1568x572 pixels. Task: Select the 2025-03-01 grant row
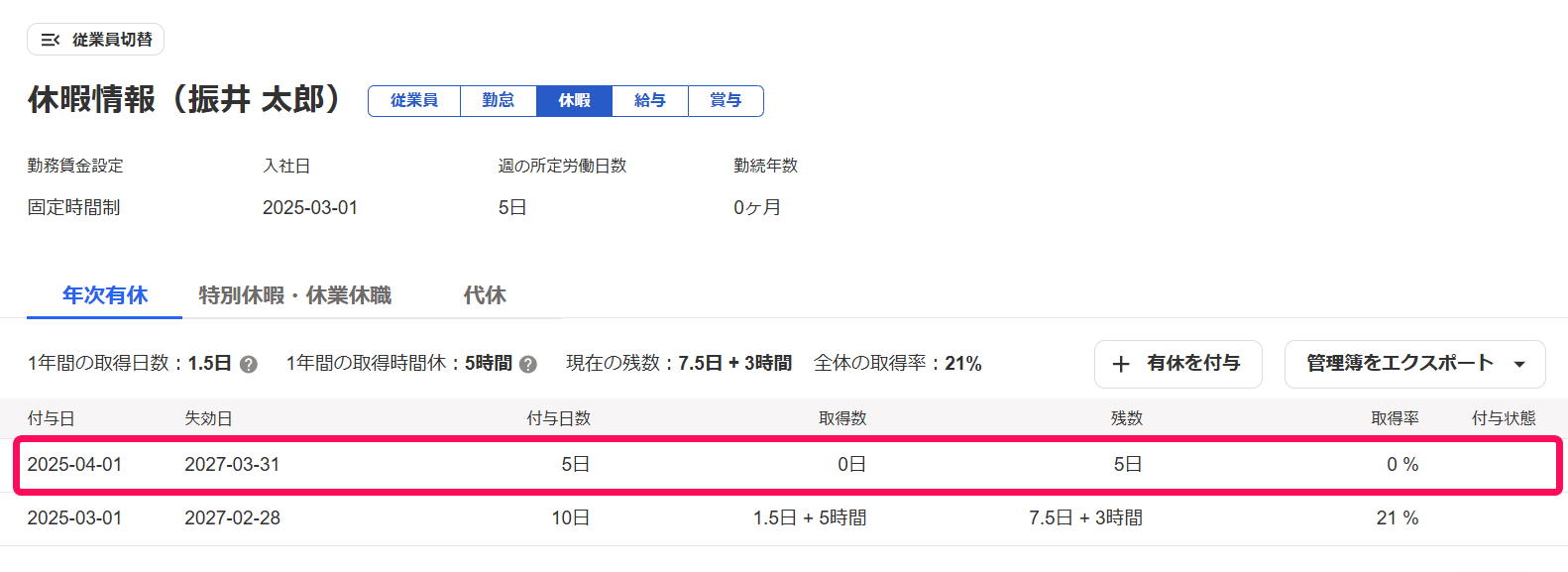tap(784, 518)
